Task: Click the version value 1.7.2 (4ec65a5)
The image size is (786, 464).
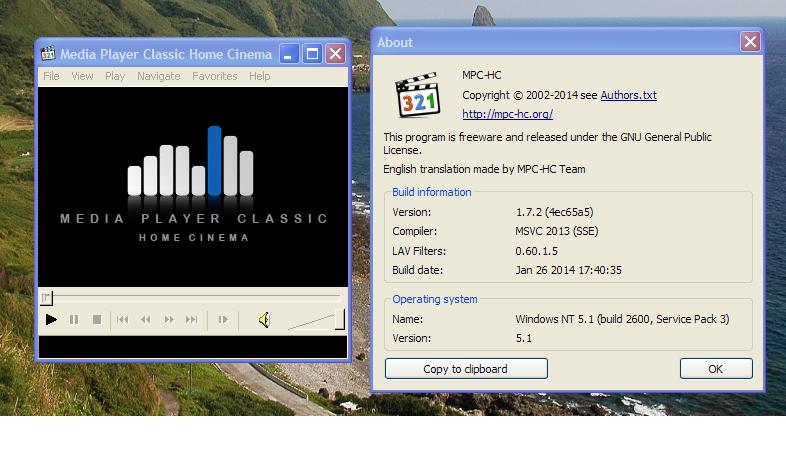Action: coord(554,212)
